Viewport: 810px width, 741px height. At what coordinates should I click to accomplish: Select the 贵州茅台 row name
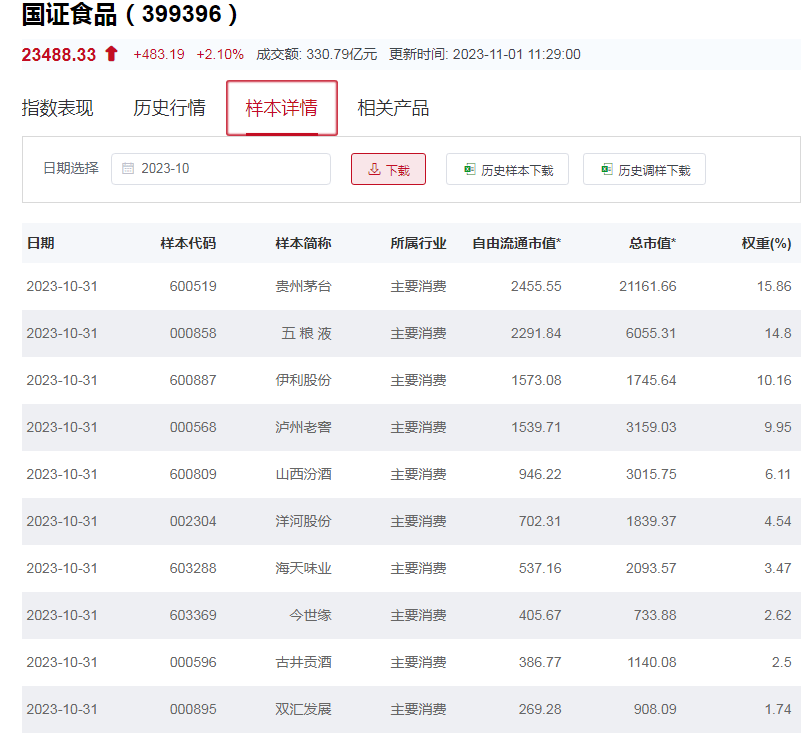[303, 286]
